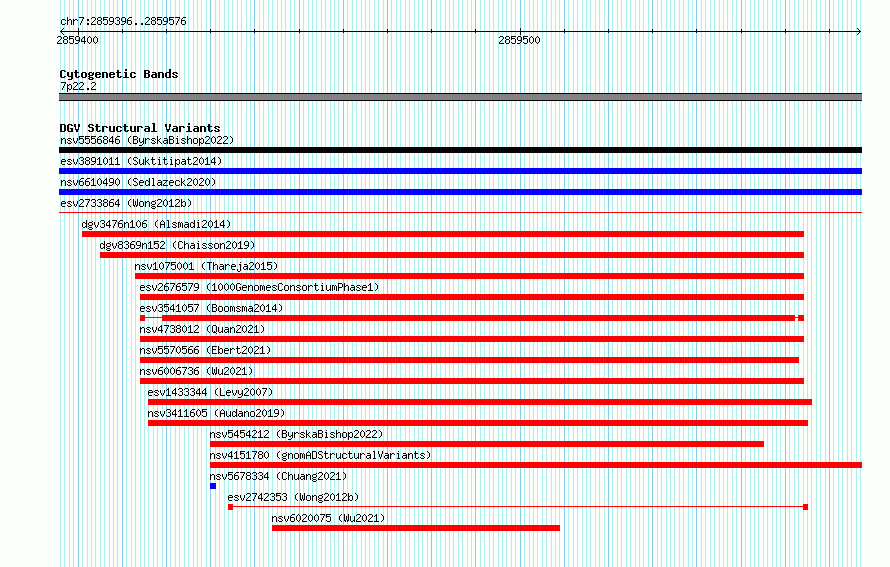Select the 7p22.2 band label

[78, 86]
